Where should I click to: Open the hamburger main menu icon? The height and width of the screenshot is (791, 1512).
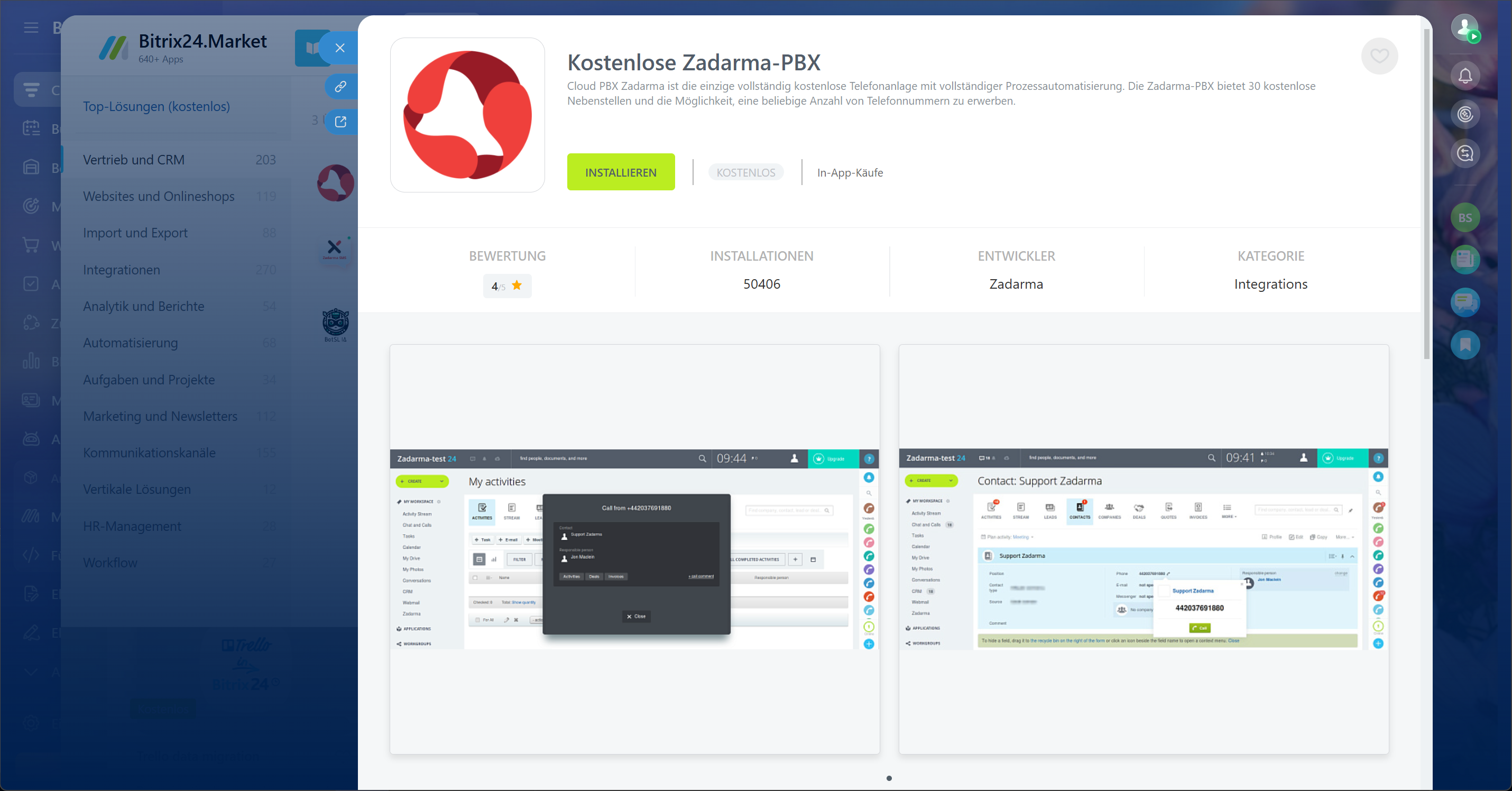point(31,27)
